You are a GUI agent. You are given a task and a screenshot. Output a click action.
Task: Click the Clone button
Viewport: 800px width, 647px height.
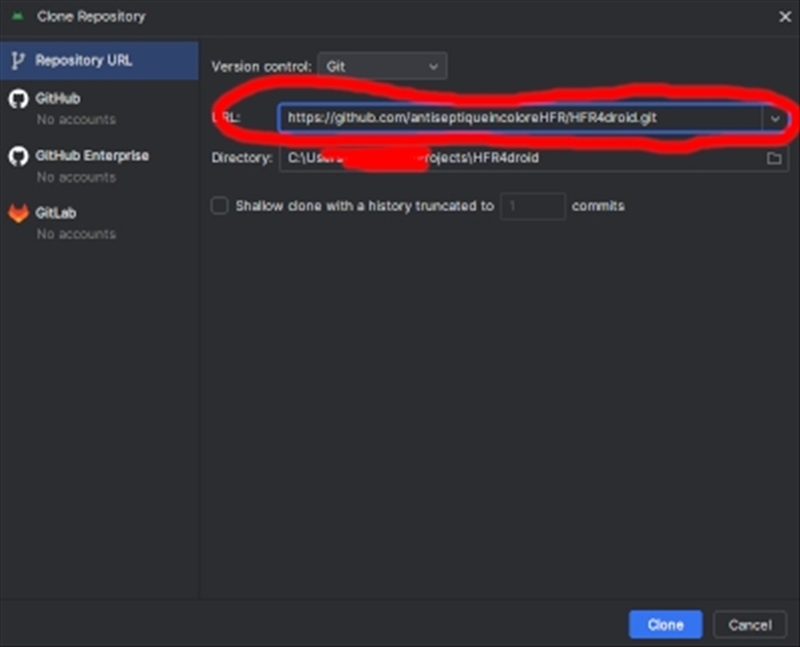tap(665, 625)
